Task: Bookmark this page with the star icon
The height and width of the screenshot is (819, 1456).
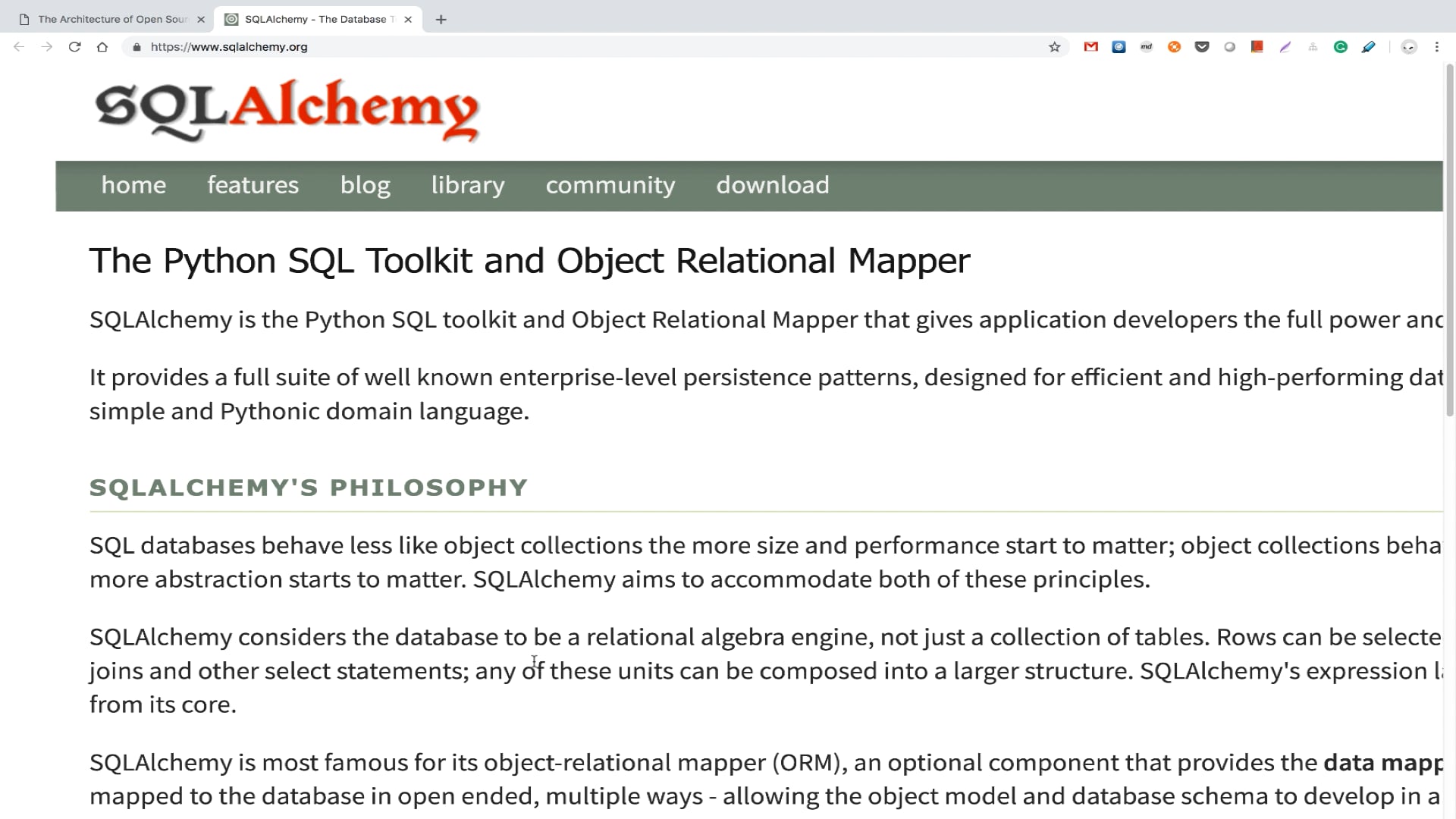Action: point(1054,47)
